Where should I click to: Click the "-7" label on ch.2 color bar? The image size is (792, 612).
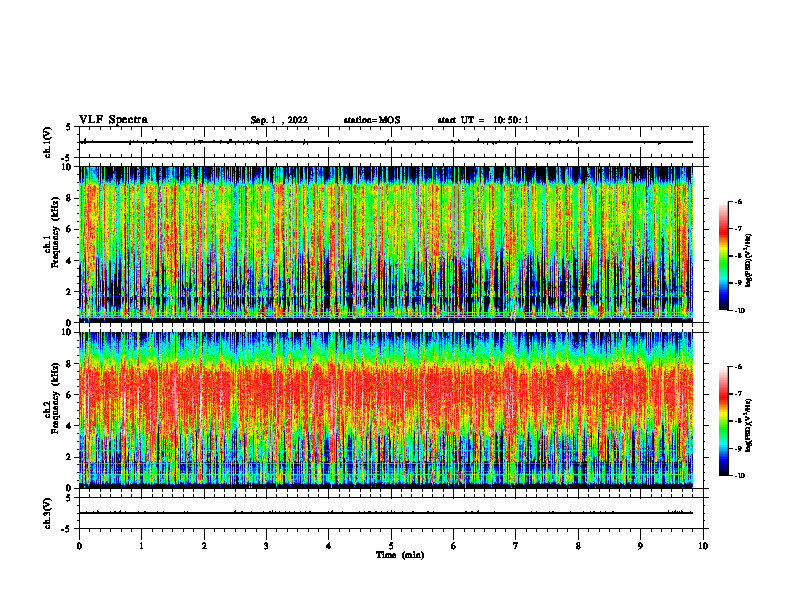point(738,394)
